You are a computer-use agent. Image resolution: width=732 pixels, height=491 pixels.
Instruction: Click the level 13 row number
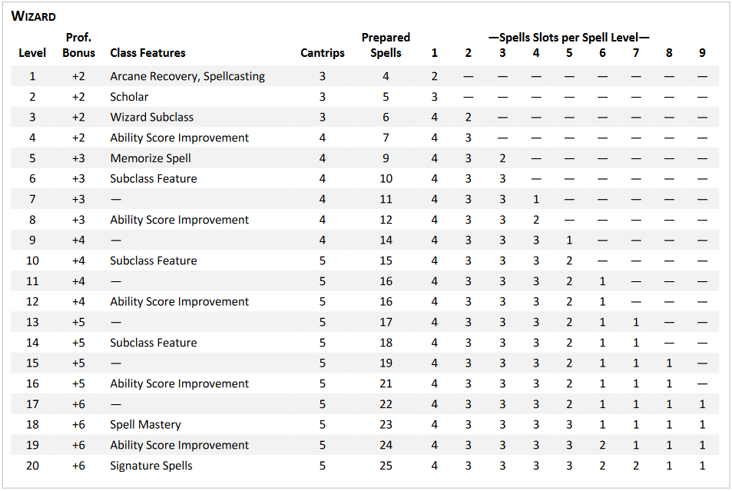[32, 322]
